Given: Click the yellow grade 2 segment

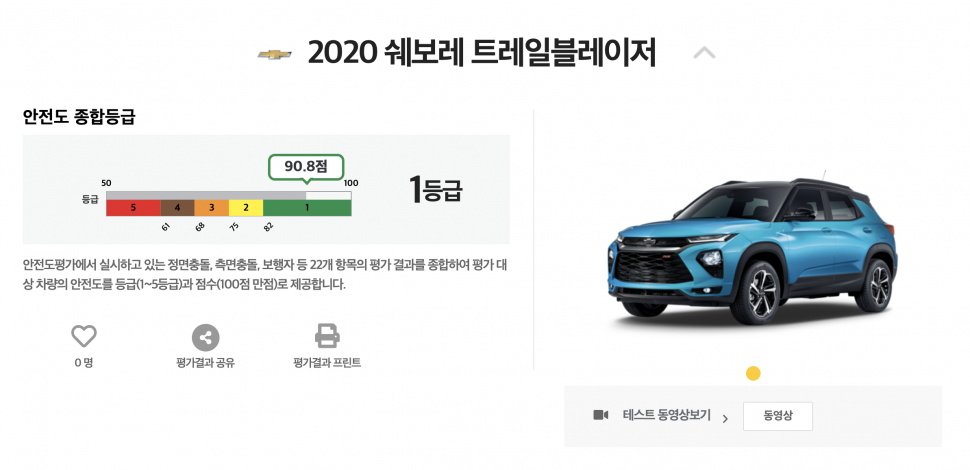Looking at the screenshot, I should coord(246,208).
